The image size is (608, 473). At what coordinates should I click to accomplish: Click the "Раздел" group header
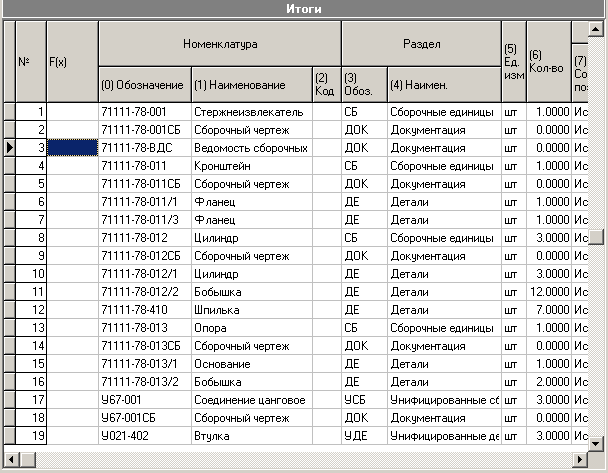(x=421, y=45)
